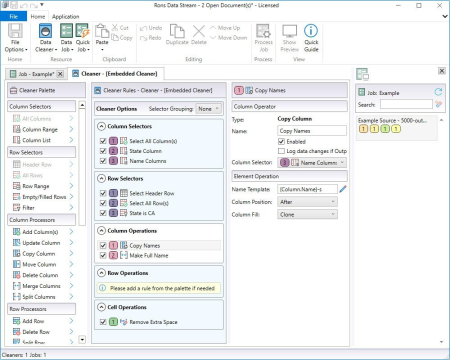Select Column Range in Cleaner Palette

click(40, 129)
